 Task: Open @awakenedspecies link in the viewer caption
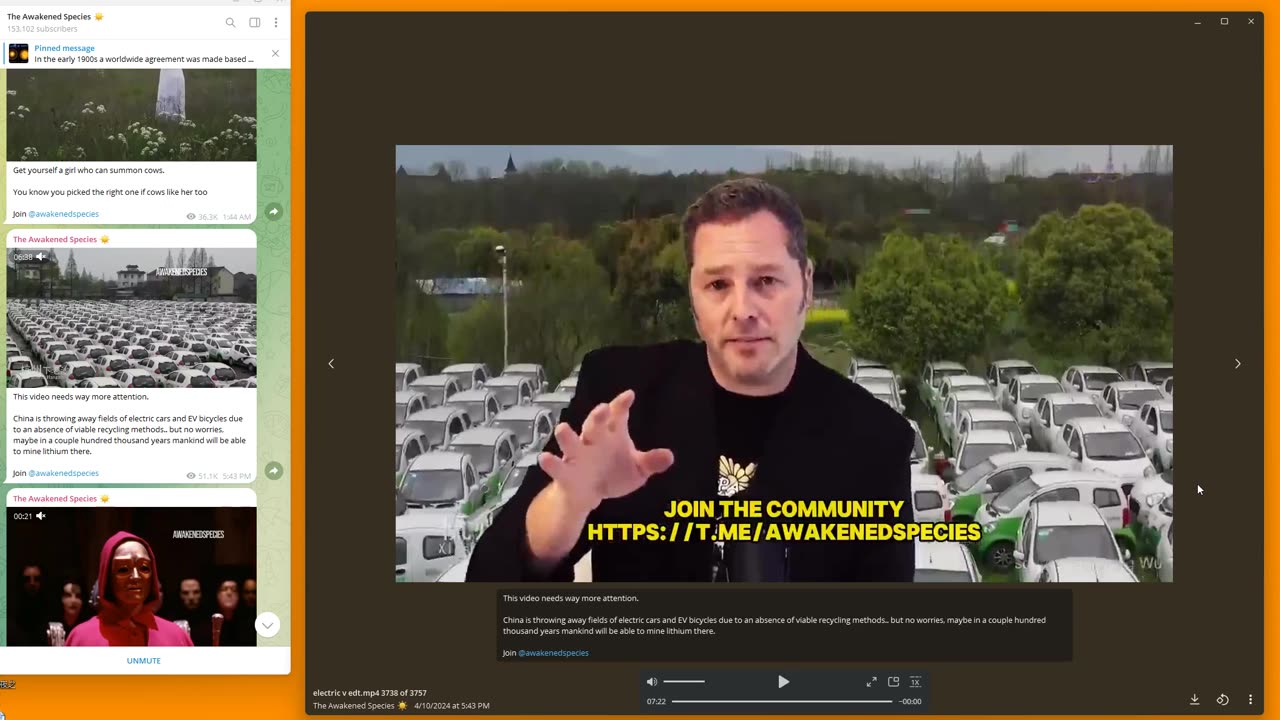(x=553, y=653)
